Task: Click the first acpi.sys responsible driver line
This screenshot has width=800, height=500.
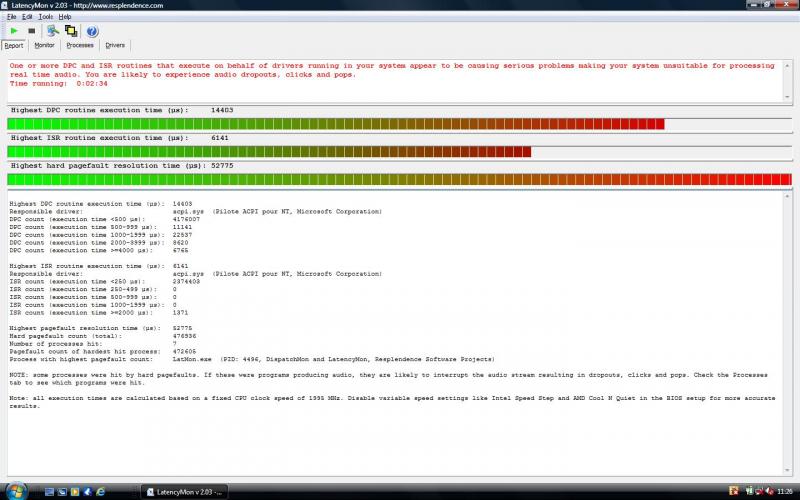Action: click(x=195, y=211)
